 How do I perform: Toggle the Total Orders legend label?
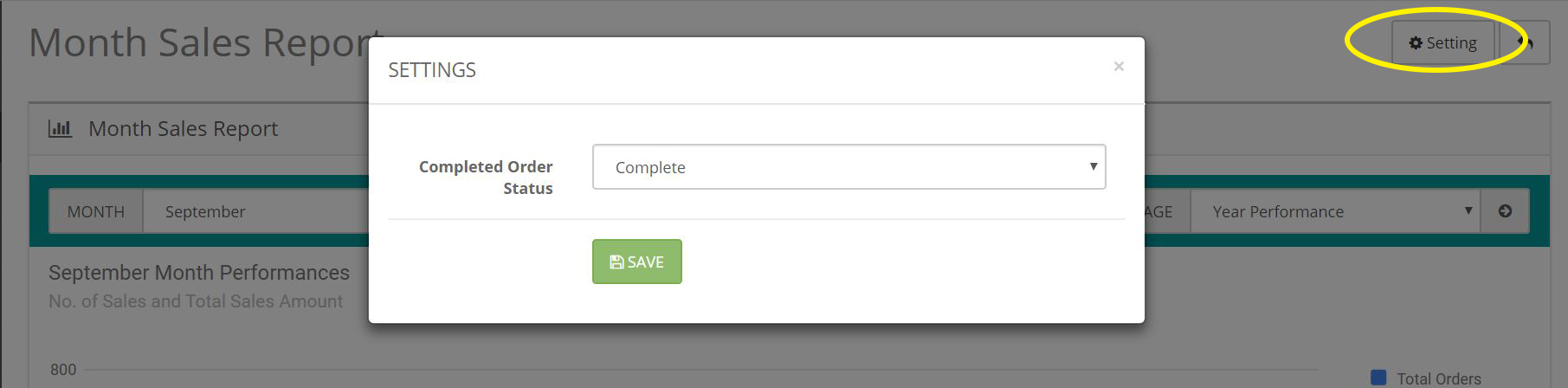point(1439,378)
